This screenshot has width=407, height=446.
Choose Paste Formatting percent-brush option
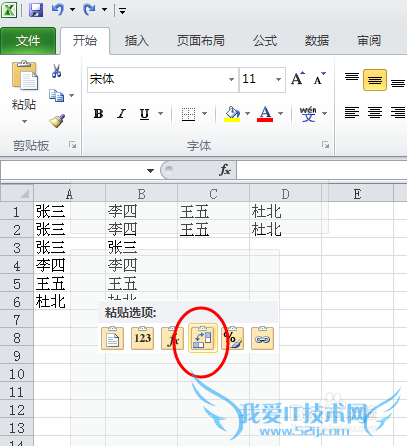click(233, 338)
